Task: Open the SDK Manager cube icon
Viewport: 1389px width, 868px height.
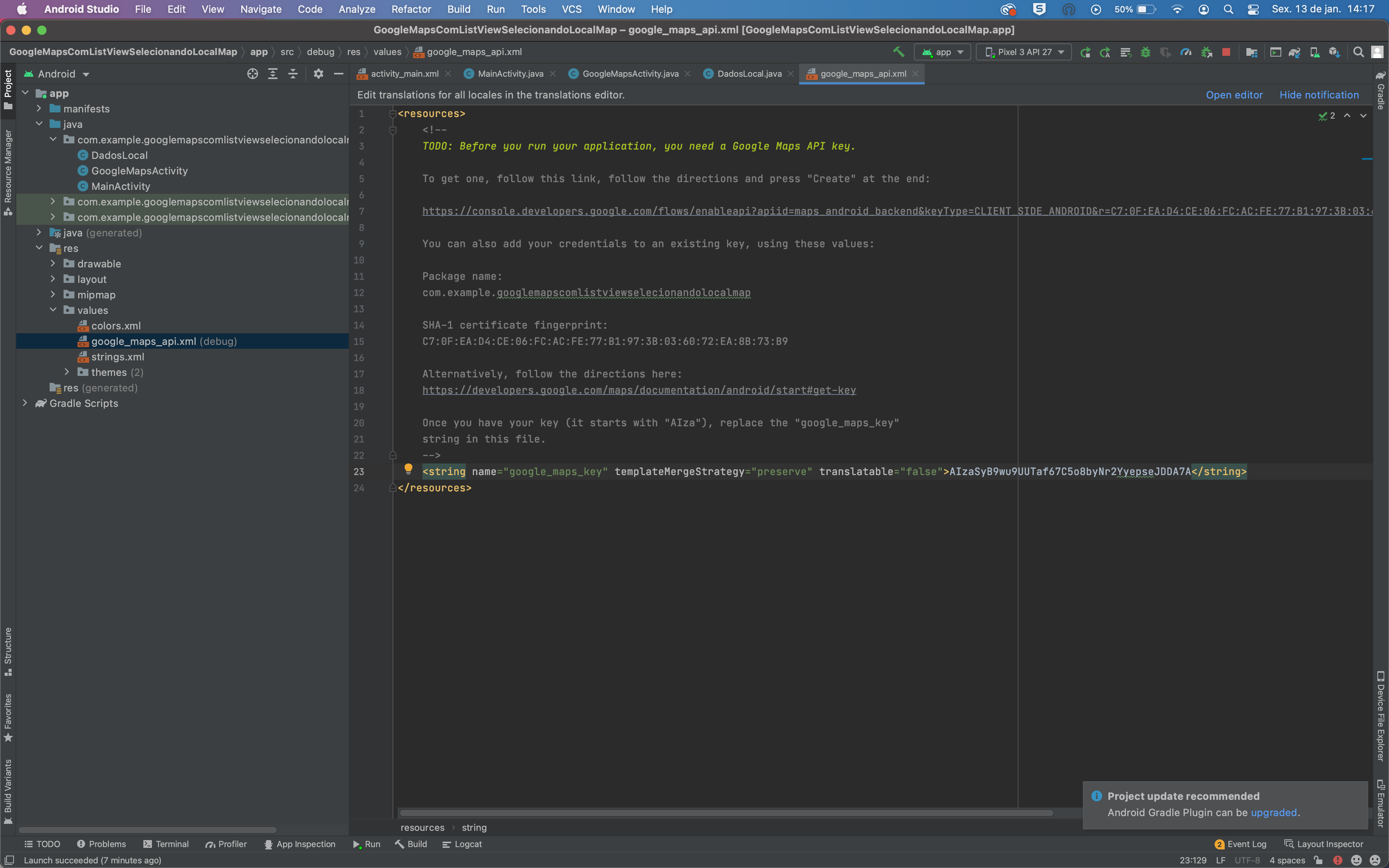Action: 1334,52
